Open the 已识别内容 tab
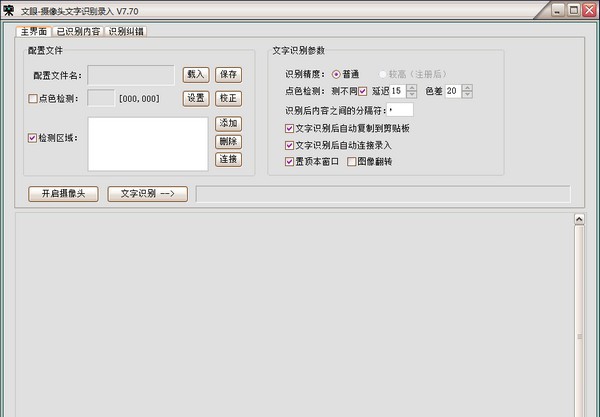This screenshot has width=600, height=417. pyautogui.click(x=78, y=31)
